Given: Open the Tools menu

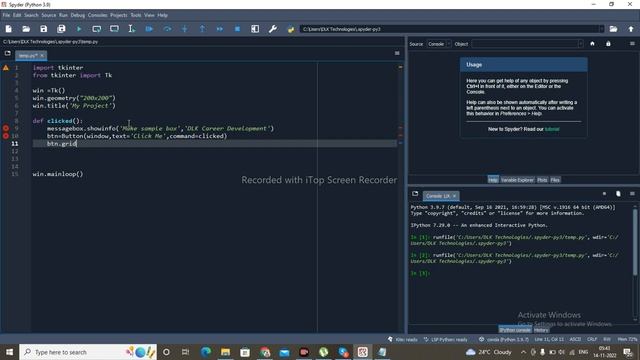Looking at the screenshot, I should (136, 15).
